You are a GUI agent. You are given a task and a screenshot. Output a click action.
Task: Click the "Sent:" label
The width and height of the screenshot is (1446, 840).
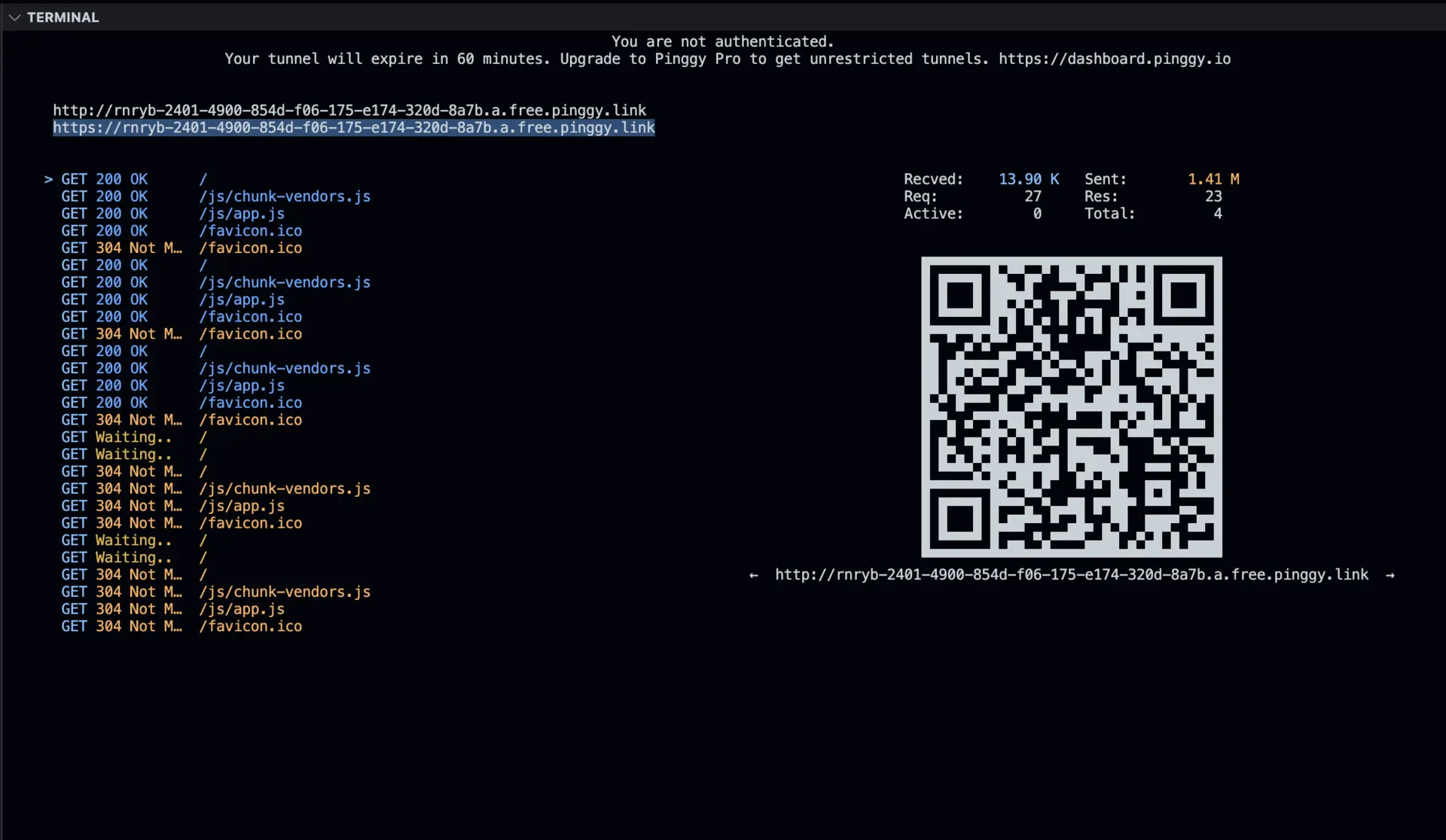(1106, 179)
